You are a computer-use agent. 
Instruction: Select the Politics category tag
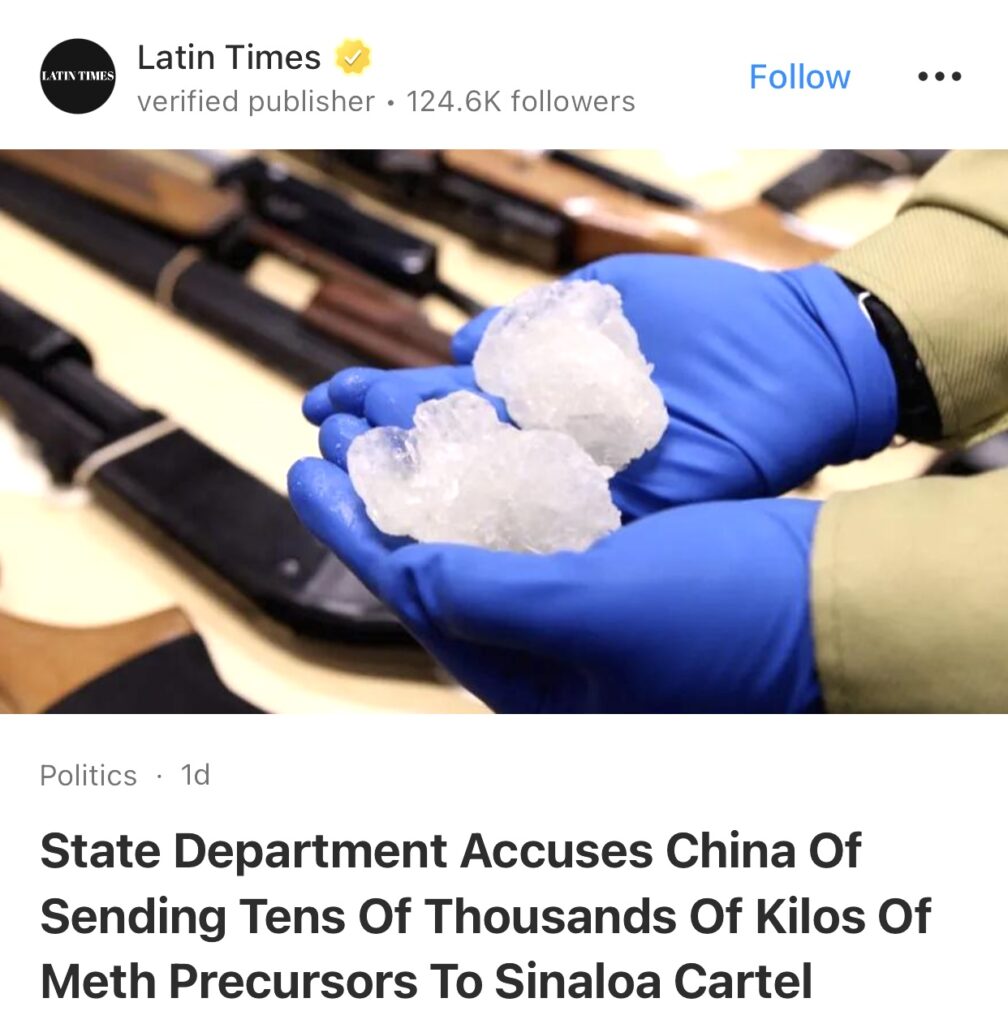[x=88, y=775]
